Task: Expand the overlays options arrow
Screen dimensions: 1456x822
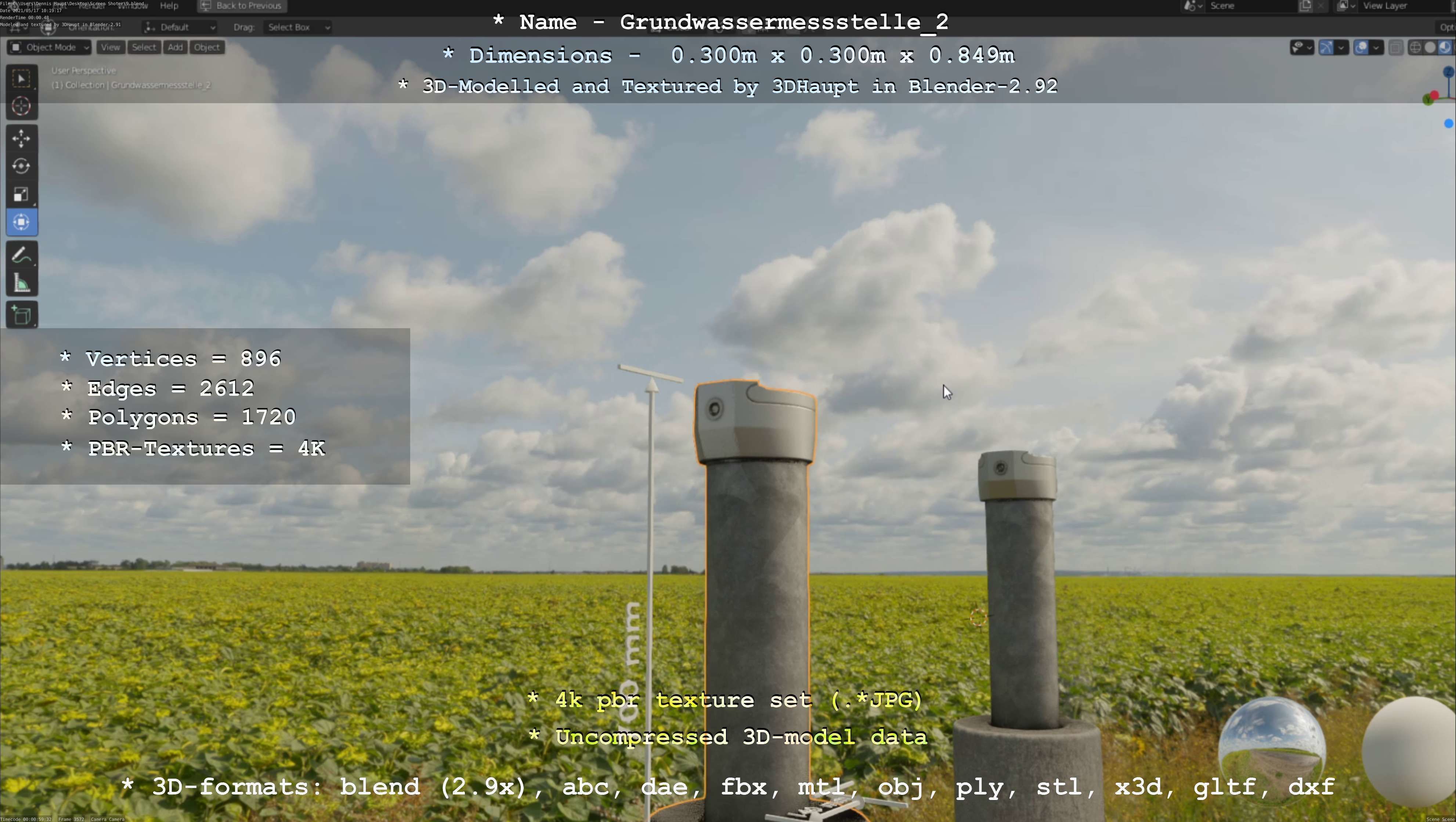Action: [x=1376, y=47]
